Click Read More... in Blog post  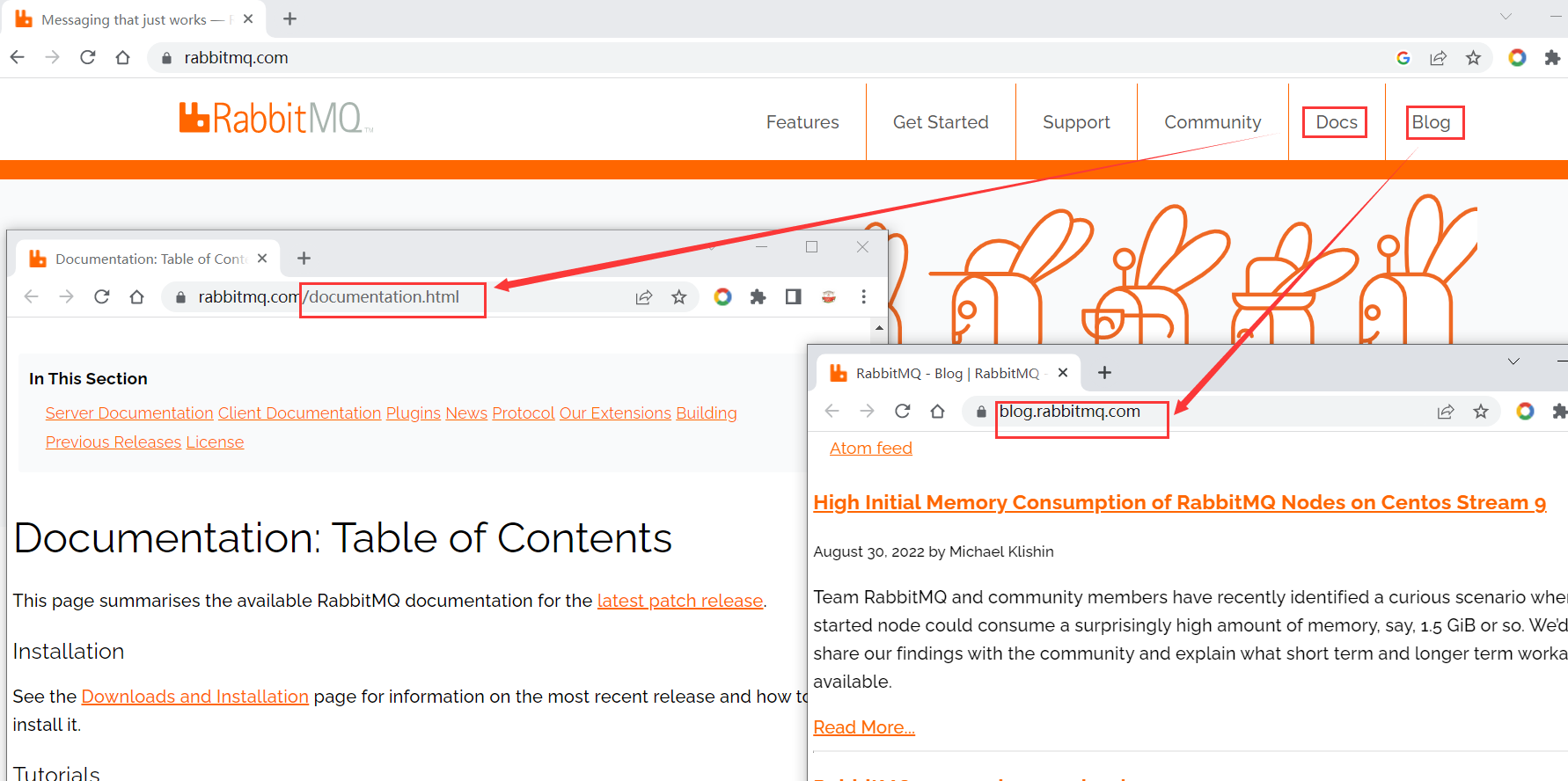864,727
